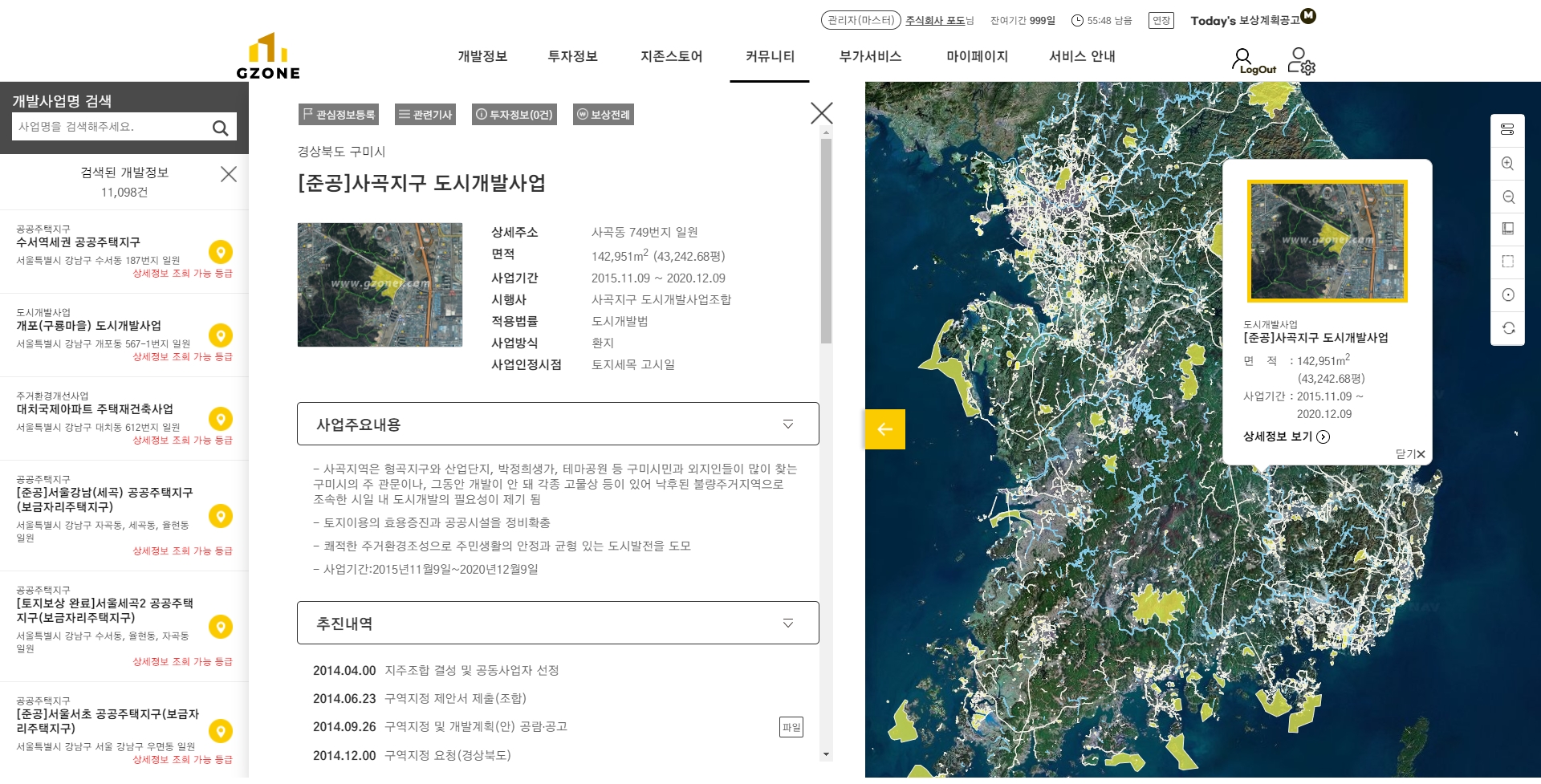Close the 사곡지구 detail panel with X

[x=822, y=113]
